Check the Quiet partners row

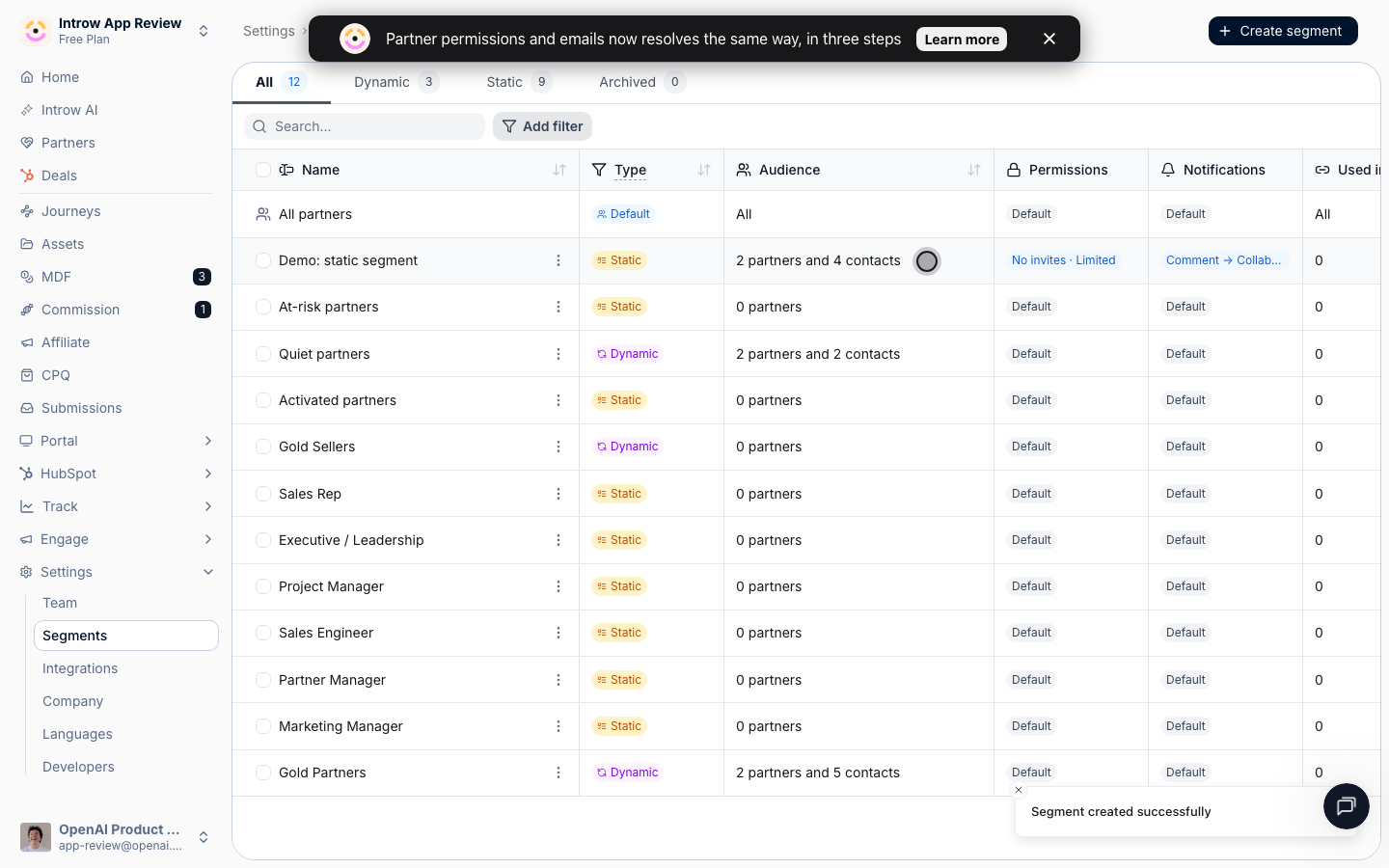263,354
